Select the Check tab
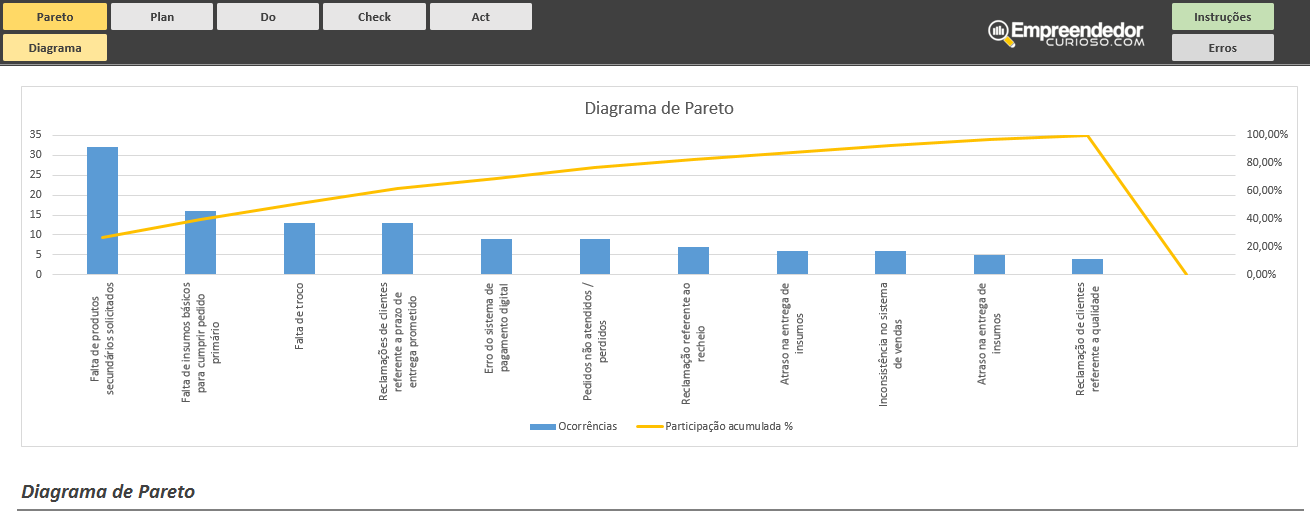The height and width of the screenshot is (520, 1310). (374, 17)
